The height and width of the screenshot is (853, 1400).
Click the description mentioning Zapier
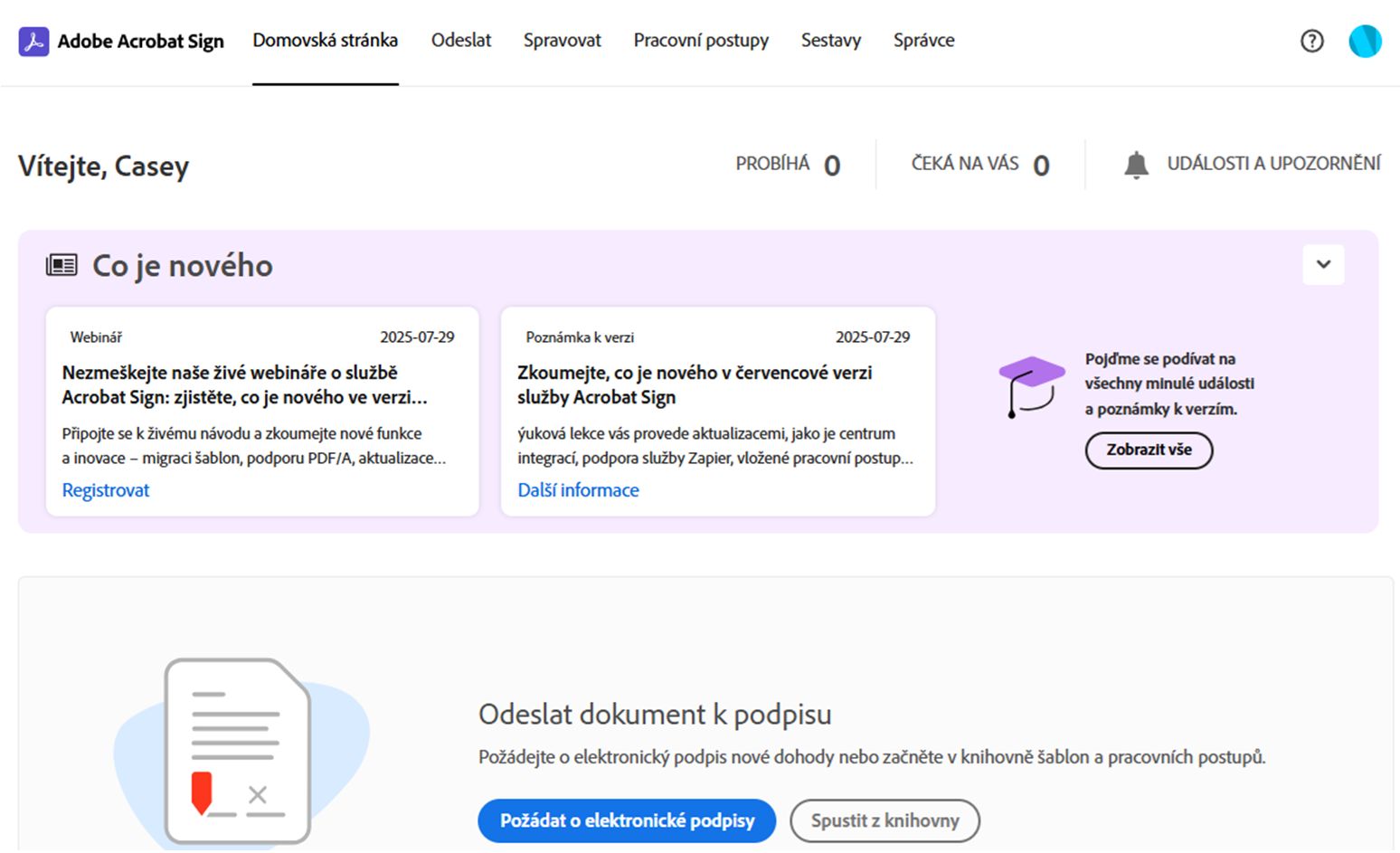coord(715,446)
